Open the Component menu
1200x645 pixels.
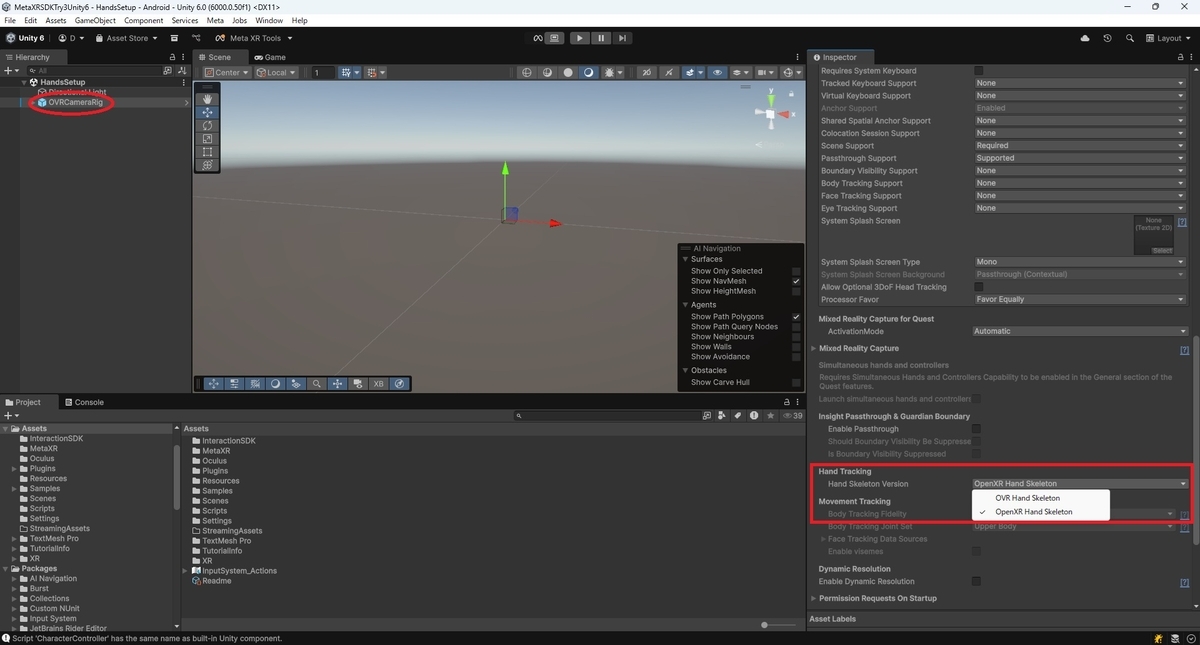pyautogui.click(x=143, y=20)
